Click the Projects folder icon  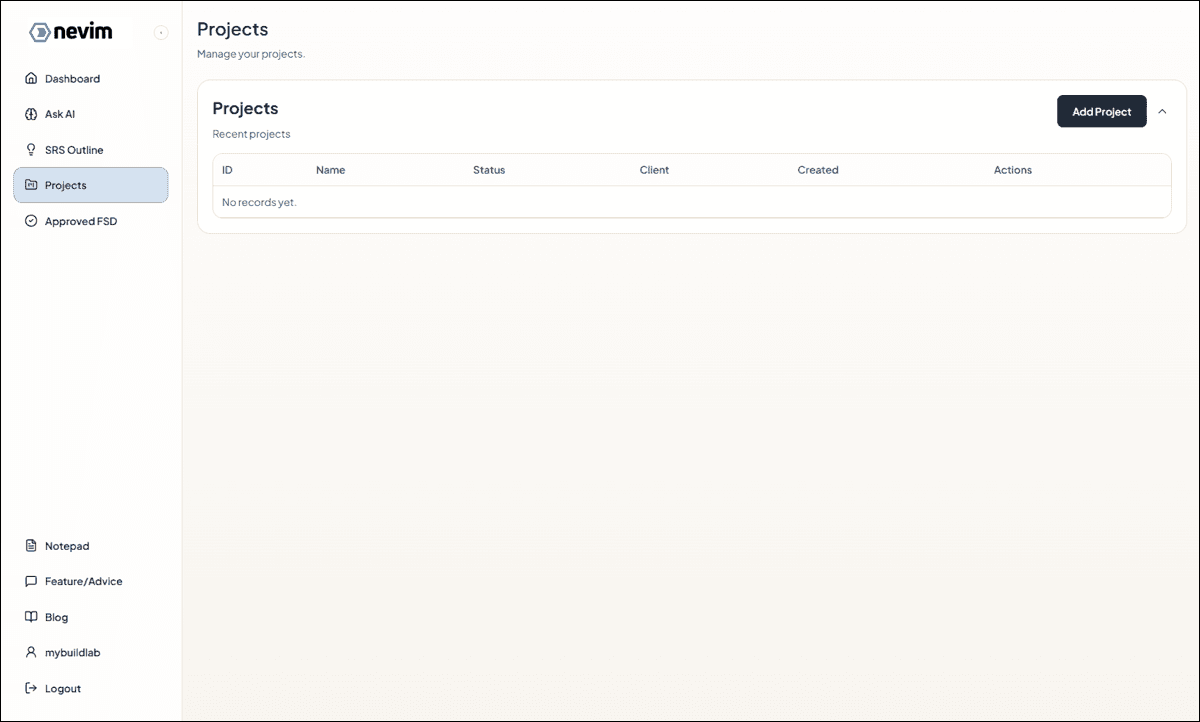tap(30, 185)
